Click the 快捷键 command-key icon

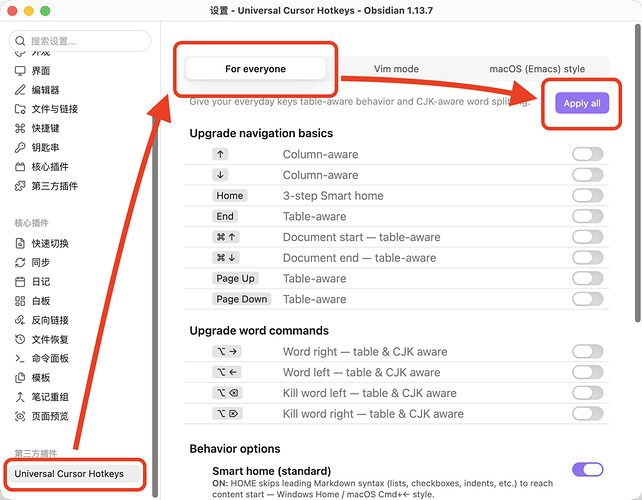(x=20, y=128)
